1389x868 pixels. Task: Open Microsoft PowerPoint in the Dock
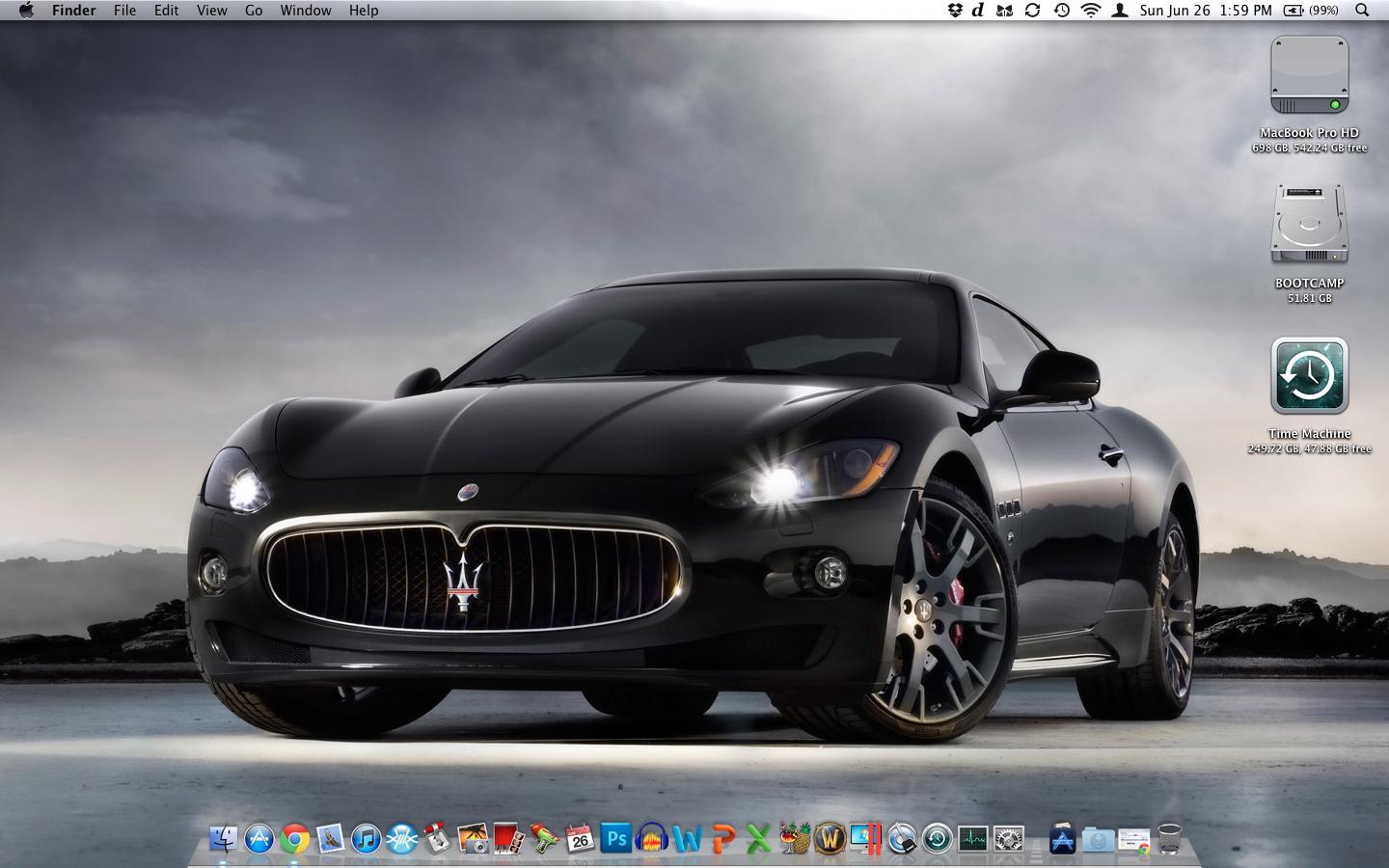tap(723, 838)
